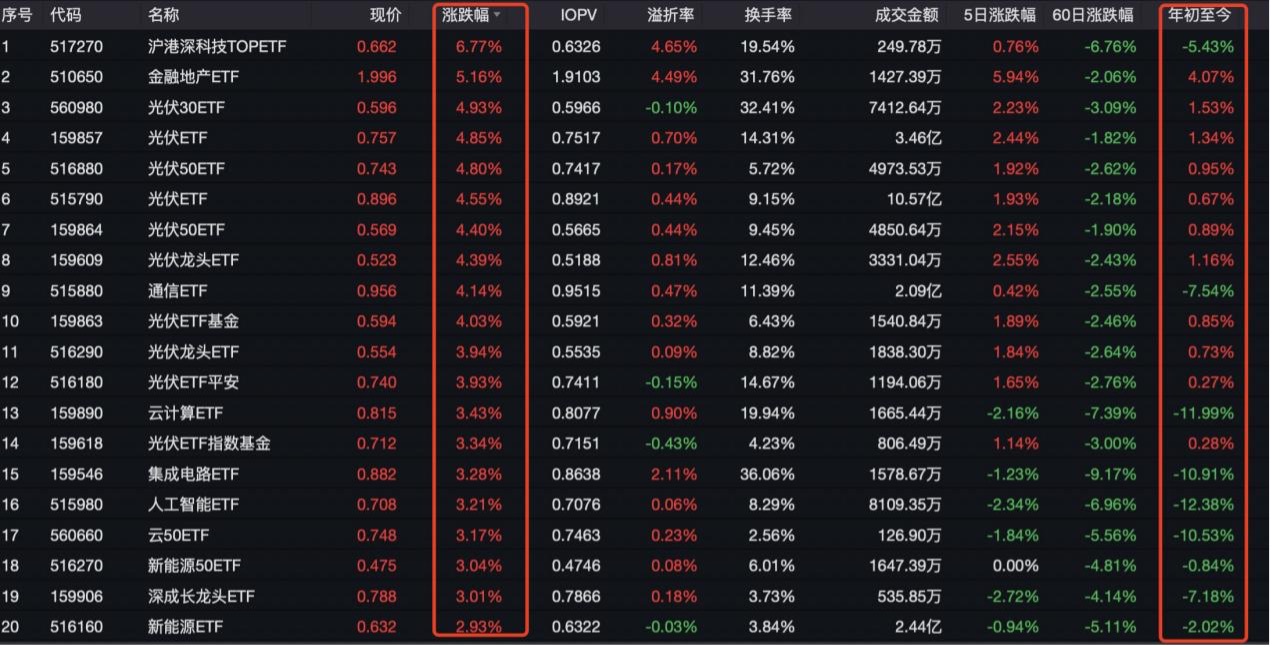
Task: Click the price 0.956 for 通信ETF
Action: pyautogui.click(x=377, y=291)
